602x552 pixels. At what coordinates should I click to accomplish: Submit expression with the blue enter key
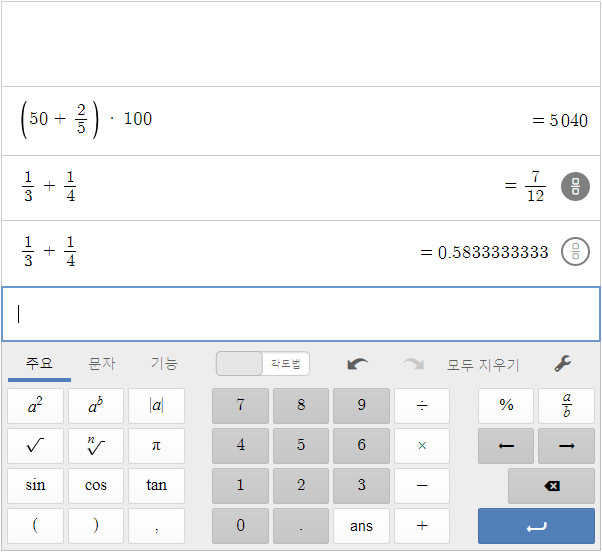click(536, 526)
